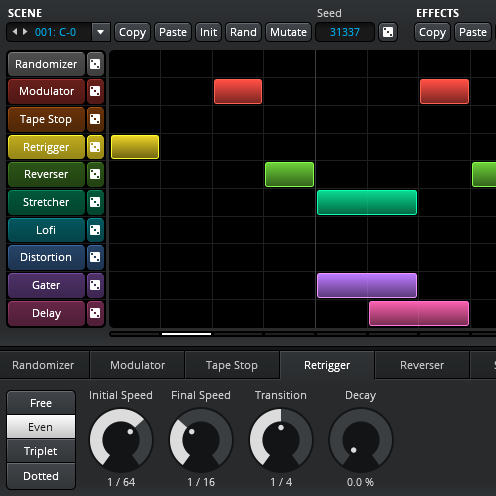This screenshot has height=496, width=496.
Task: Toggle the Gater effect button
Action: click(x=46, y=285)
